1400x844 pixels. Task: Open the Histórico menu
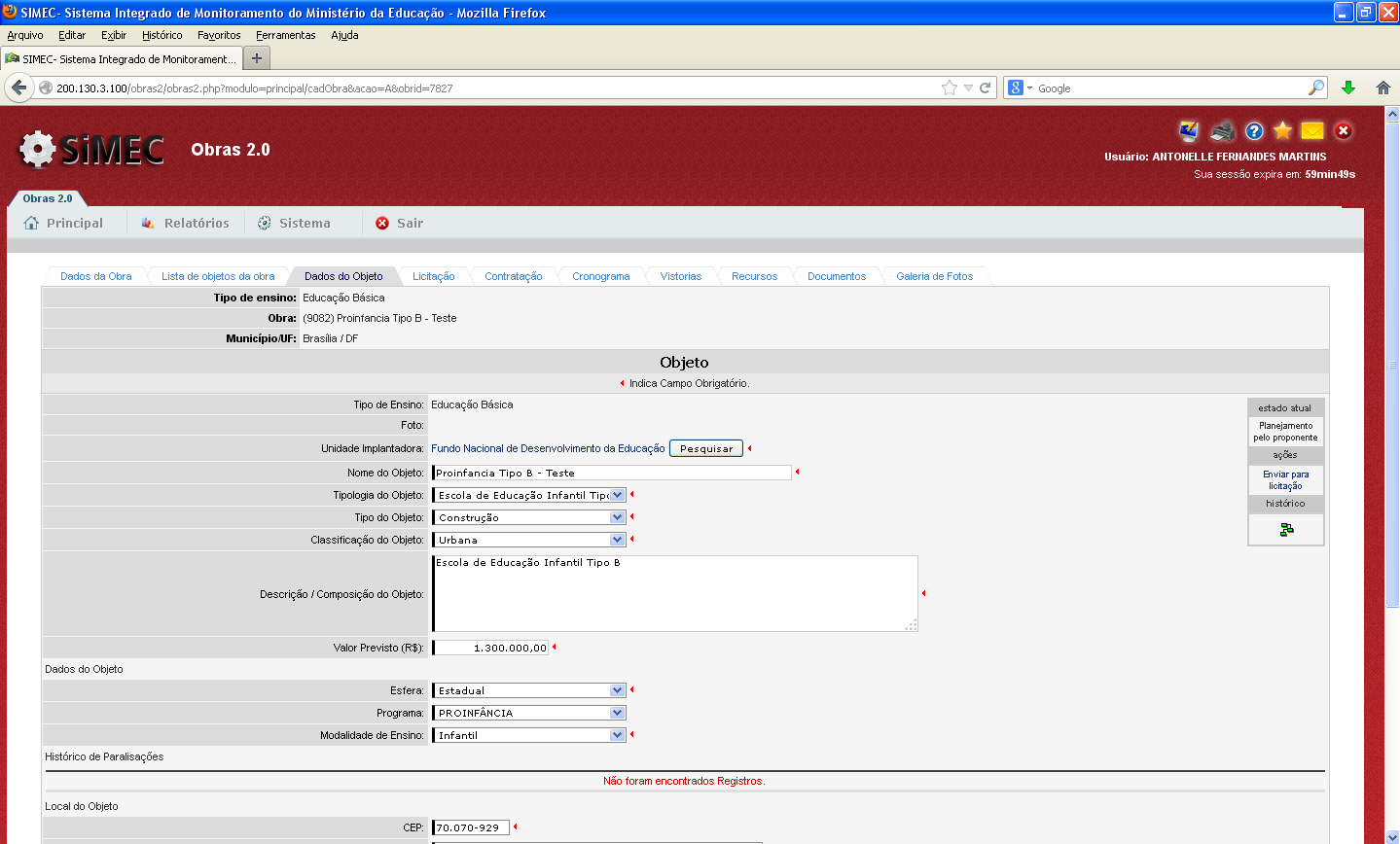tap(162, 35)
